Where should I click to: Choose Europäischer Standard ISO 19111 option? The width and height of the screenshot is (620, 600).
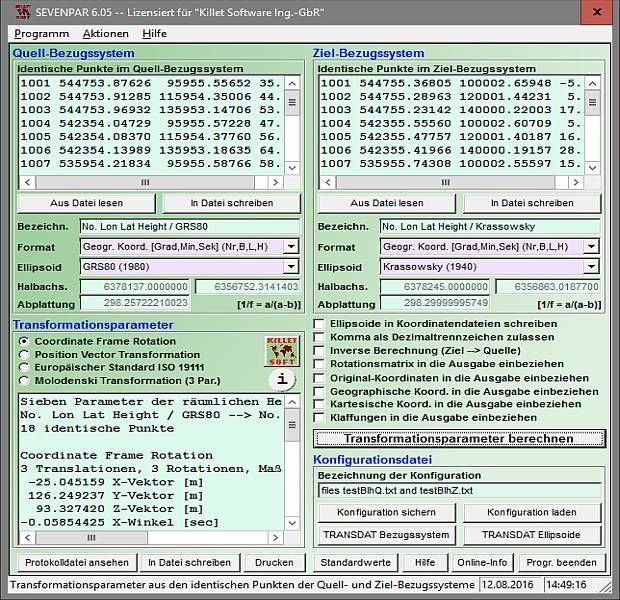pyautogui.click(x=24, y=367)
